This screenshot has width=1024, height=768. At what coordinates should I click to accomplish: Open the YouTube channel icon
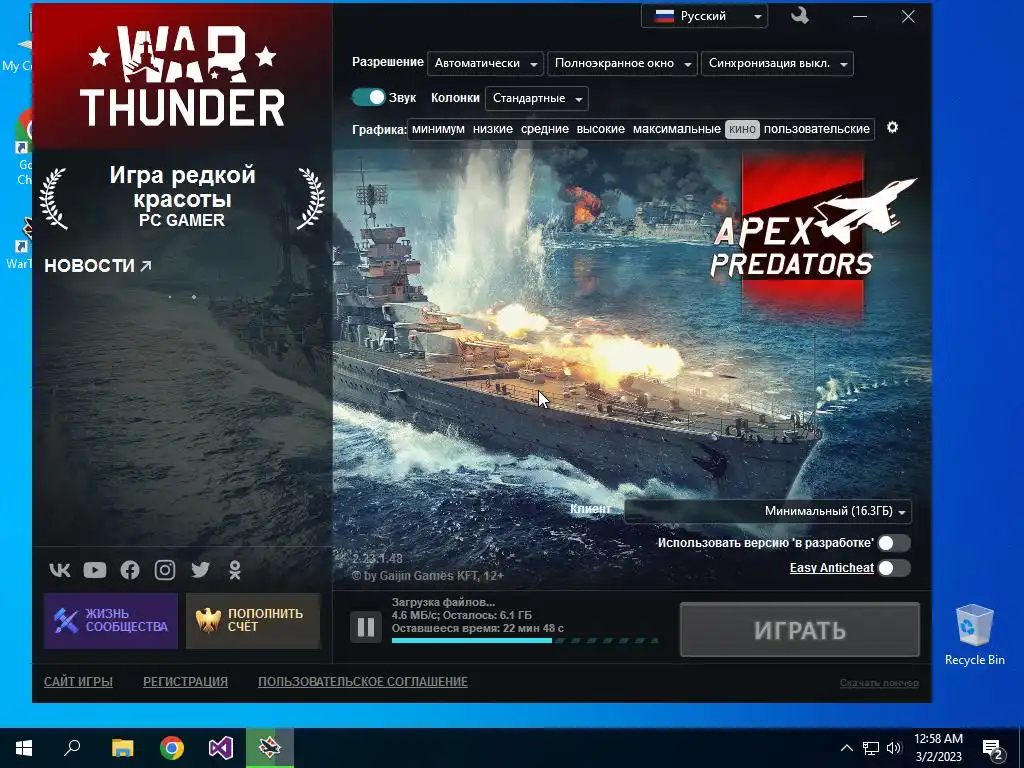pyautogui.click(x=95, y=570)
